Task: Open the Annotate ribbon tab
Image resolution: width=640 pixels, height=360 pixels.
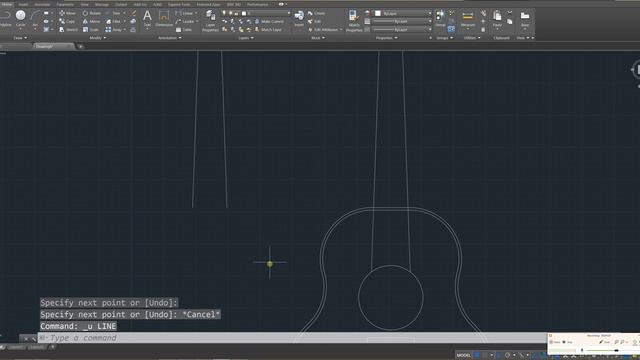Action: (42, 4)
